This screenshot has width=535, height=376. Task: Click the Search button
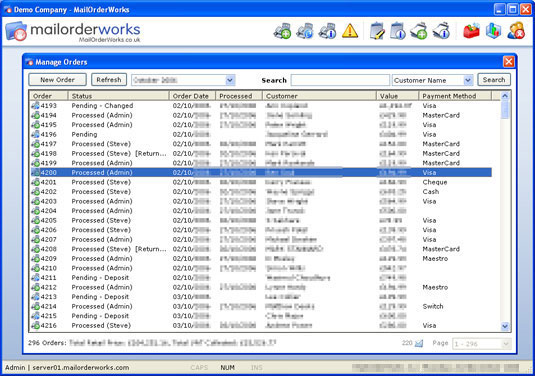pos(494,80)
